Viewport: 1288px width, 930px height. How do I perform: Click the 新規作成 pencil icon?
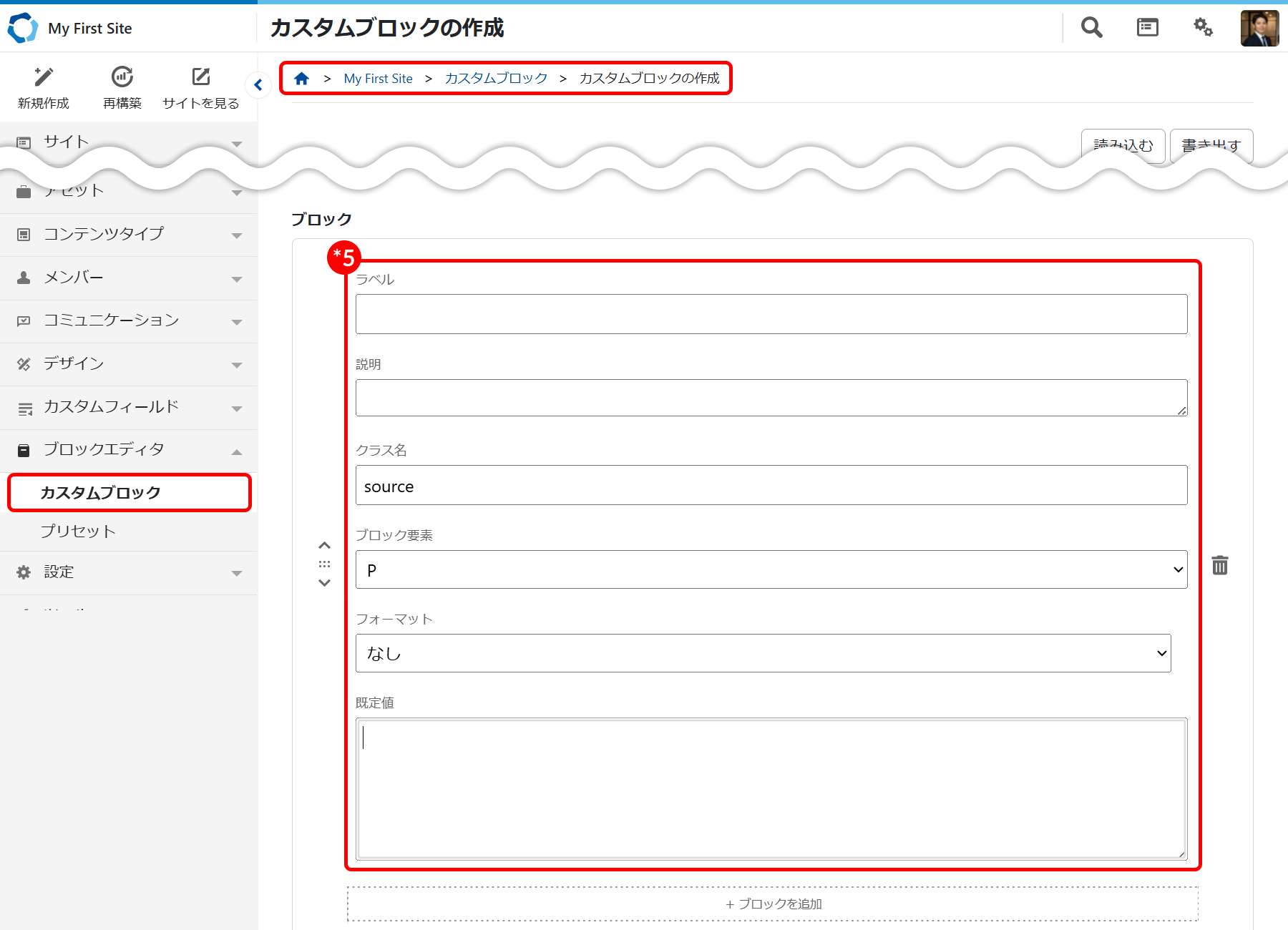[x=43, y=77]
